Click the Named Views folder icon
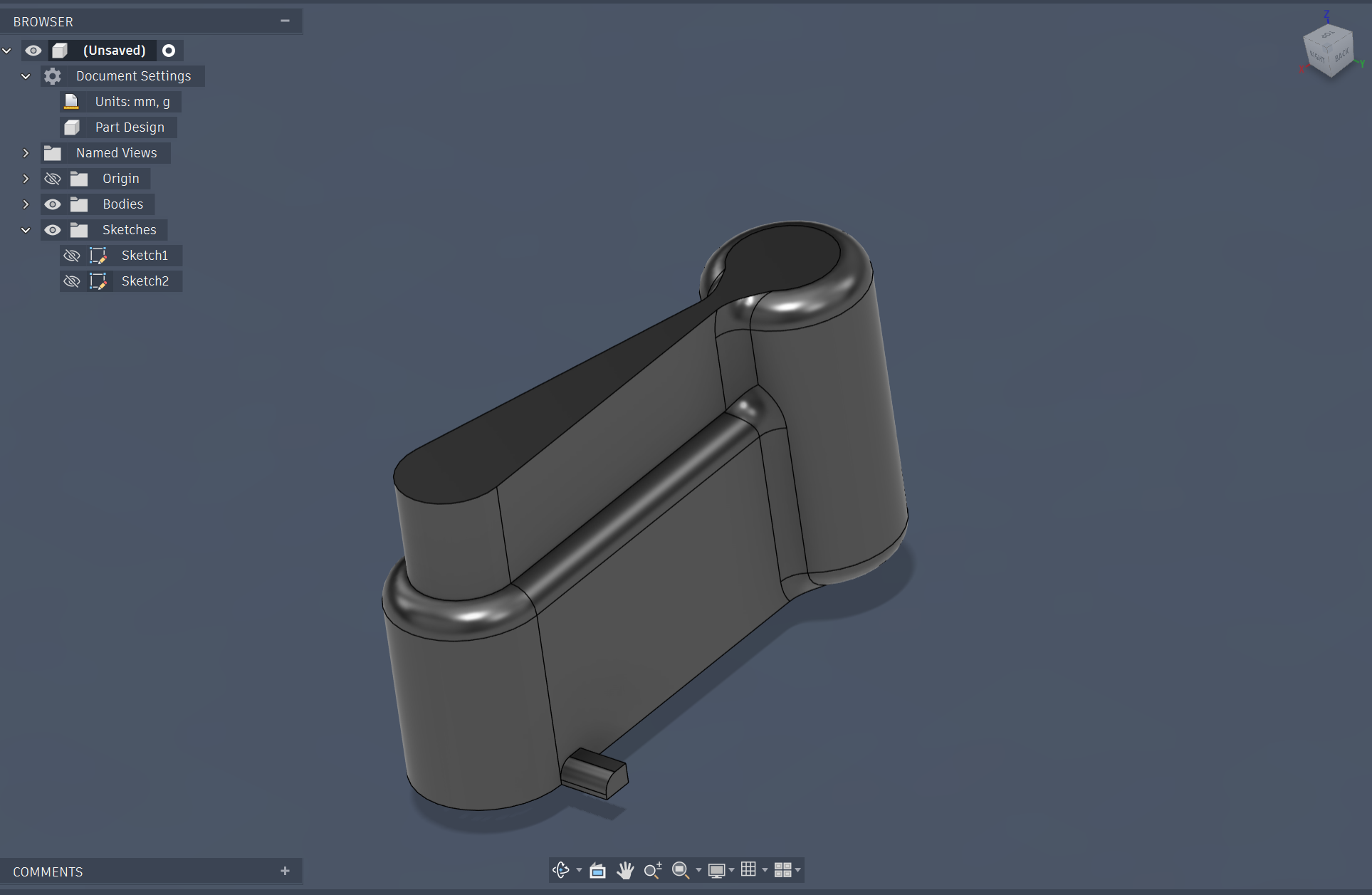Image resolution: width=1372 pixels, height=895 pixels. point(52,153)
